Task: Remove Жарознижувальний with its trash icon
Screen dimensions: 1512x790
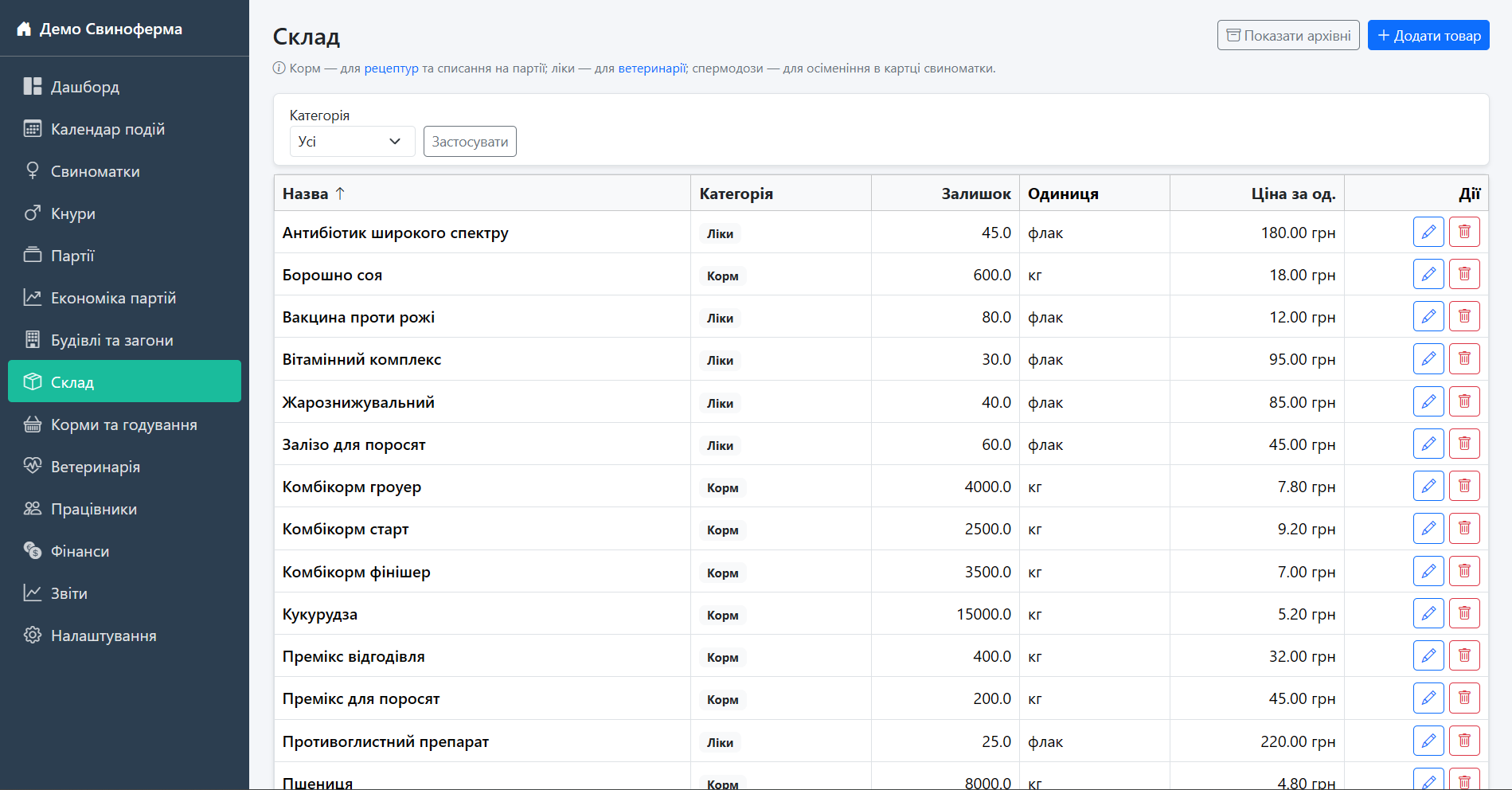Action: tap(1464, 402)
